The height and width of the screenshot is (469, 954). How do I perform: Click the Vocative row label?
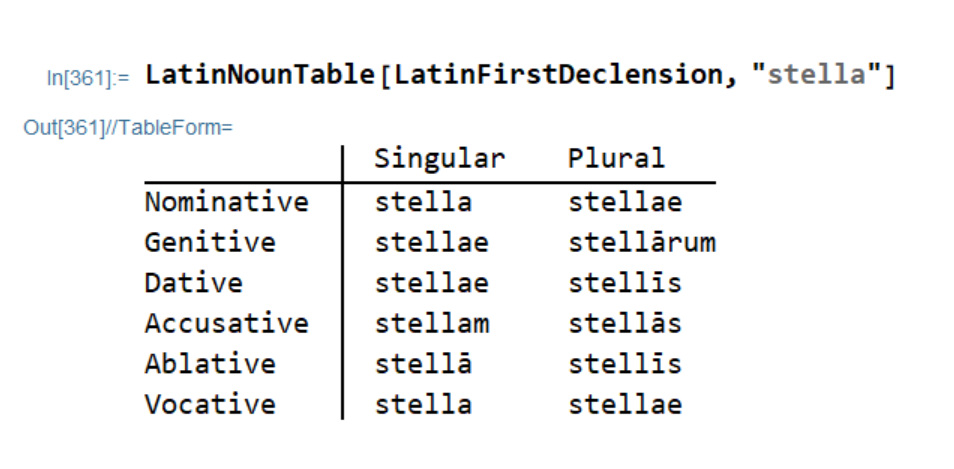210,405
